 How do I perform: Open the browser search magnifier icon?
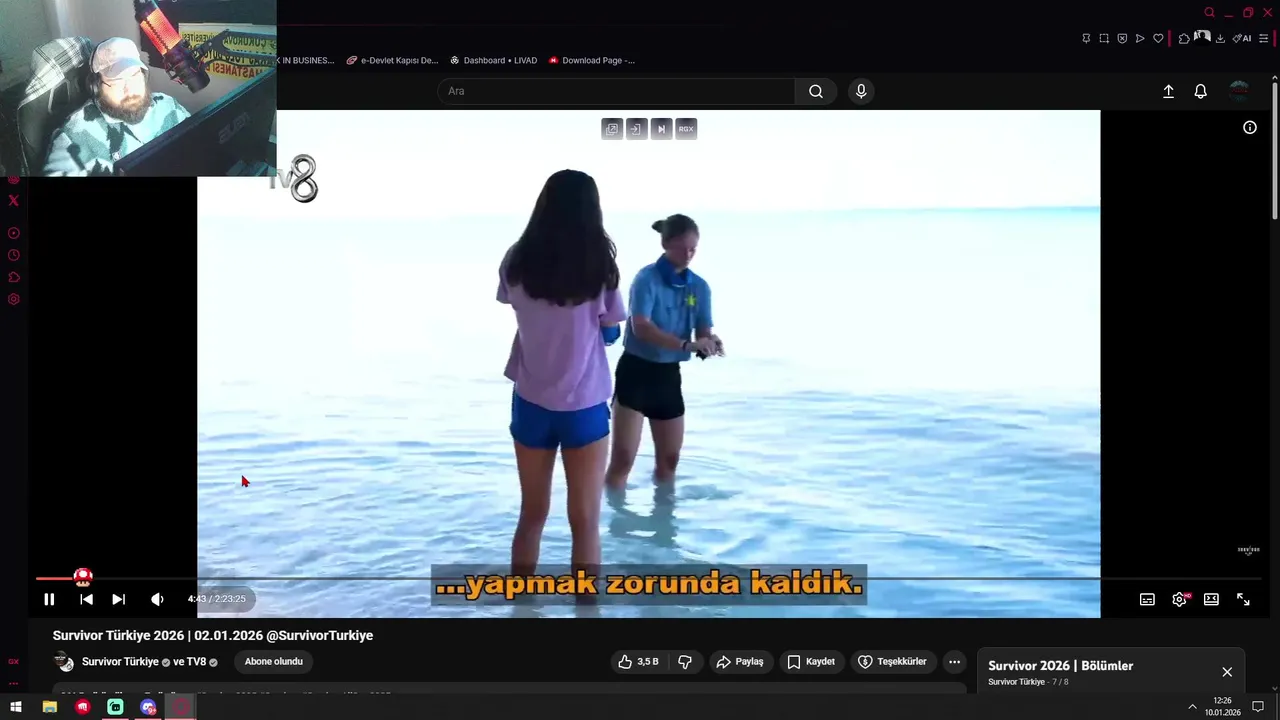coord(1209,13)
